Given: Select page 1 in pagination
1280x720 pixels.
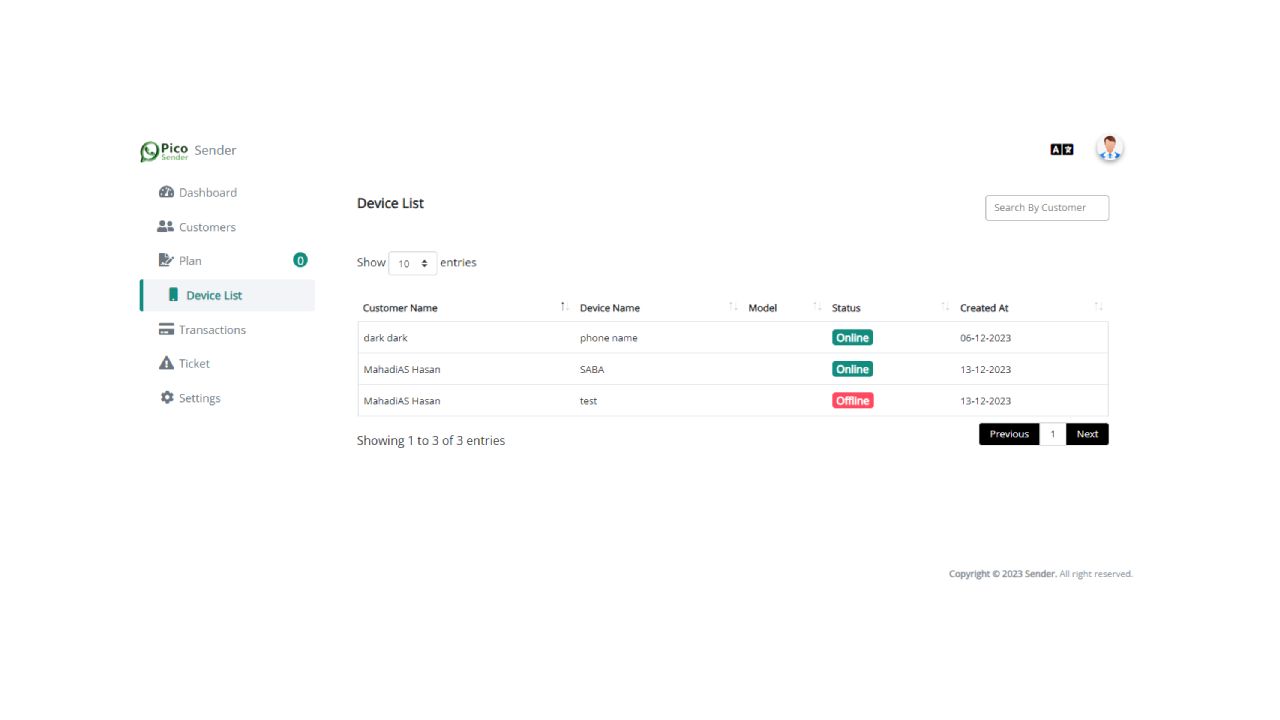Looking at the screenshot, I should click(x=1053, y=434).
